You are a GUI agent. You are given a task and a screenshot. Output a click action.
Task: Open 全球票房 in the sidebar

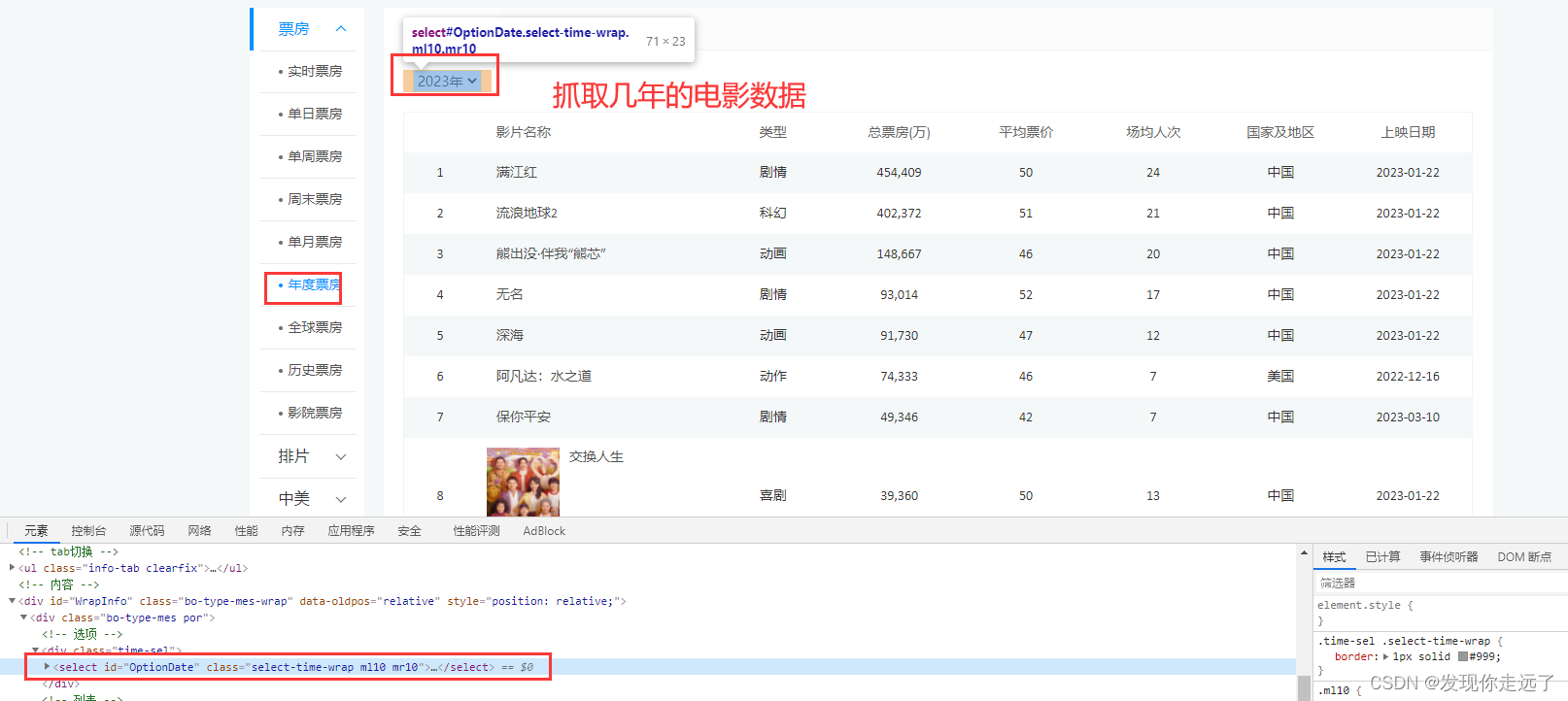pyautogui.click(x=315, y=327)
